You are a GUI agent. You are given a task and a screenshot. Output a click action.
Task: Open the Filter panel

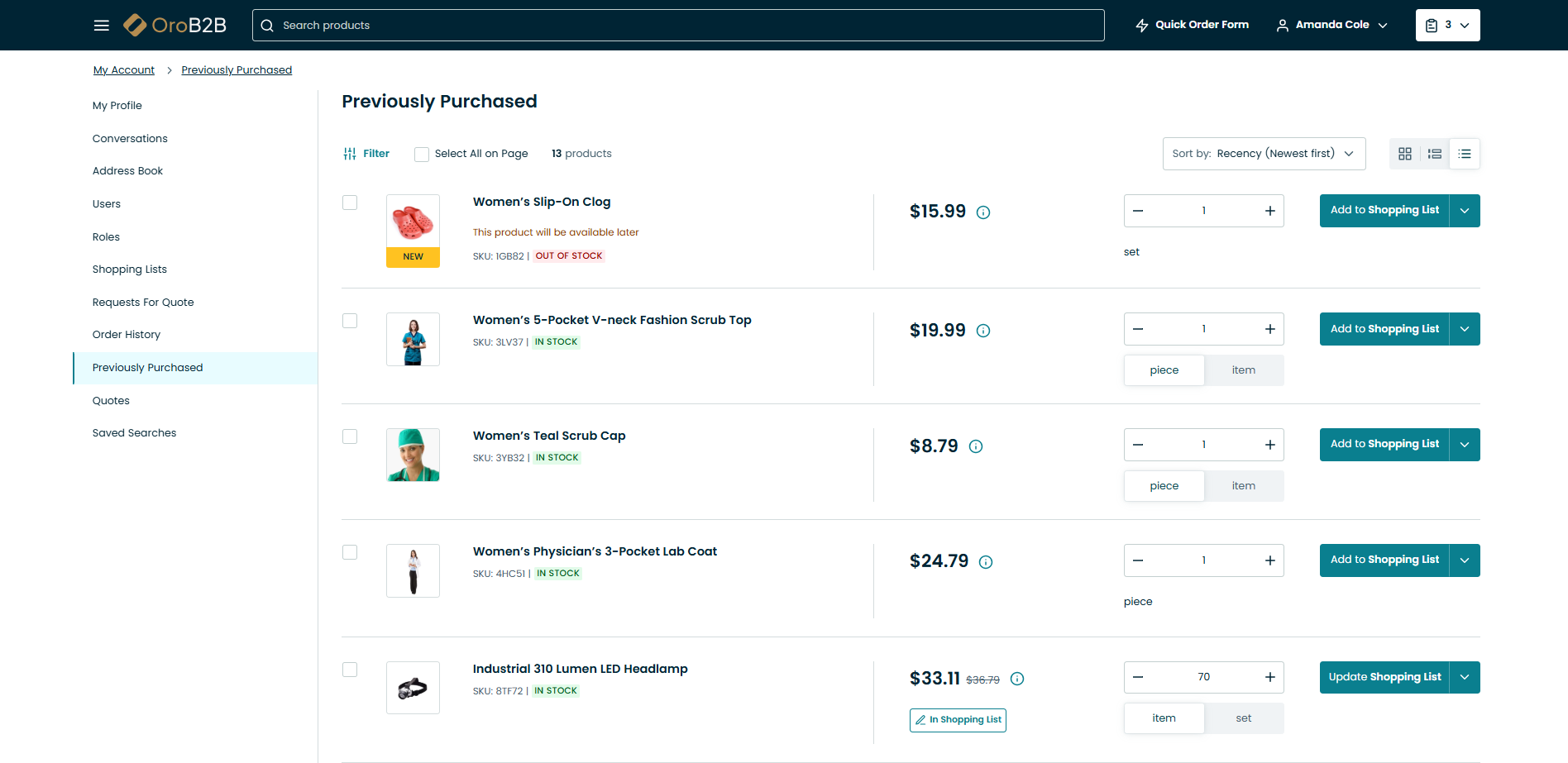[x=366, y=154]
